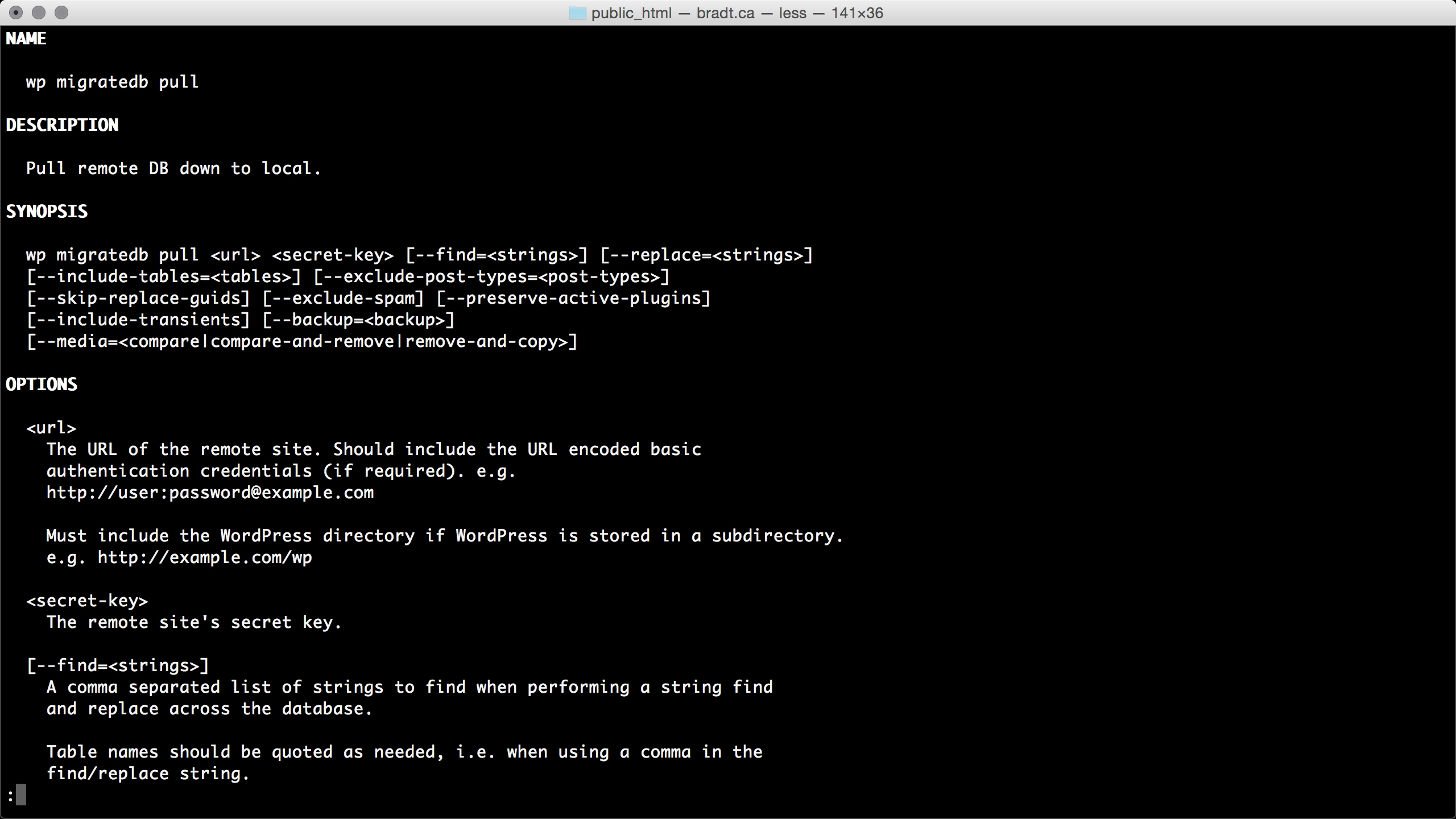This screenshot has width=1456, height=819.
Task: Click the --replace=<strings> parameter link
Action: pos(706,254)
